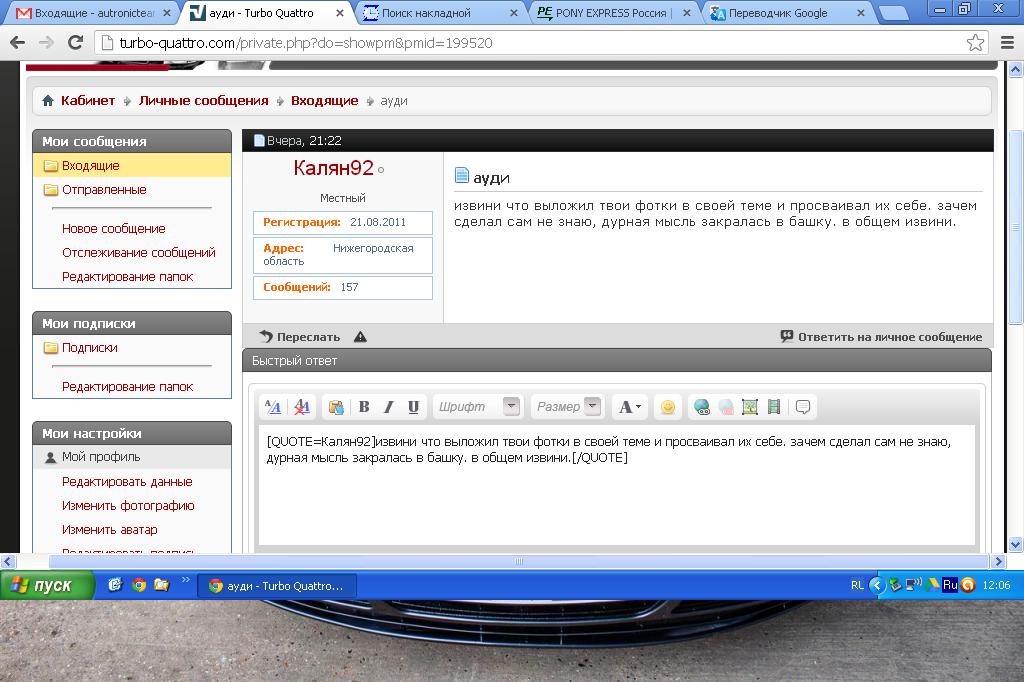Image resolution: width=1024 pixels, height=682 pixels.
Task: Click the insert link globe icon
Action: 702,407
